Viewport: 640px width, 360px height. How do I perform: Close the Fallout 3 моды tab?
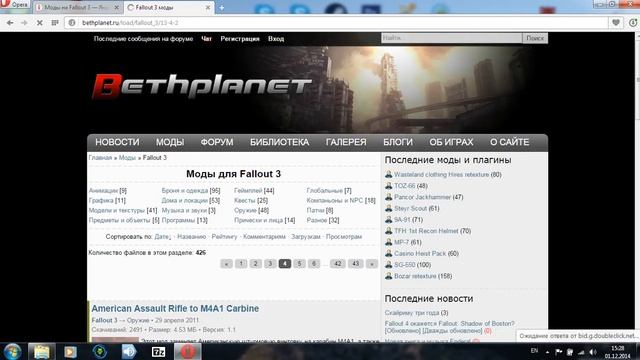208,7
